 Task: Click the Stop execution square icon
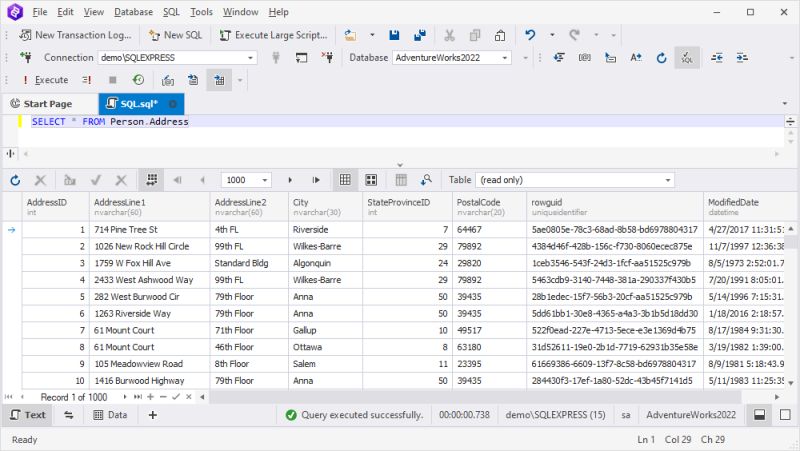tap(113, 80)
